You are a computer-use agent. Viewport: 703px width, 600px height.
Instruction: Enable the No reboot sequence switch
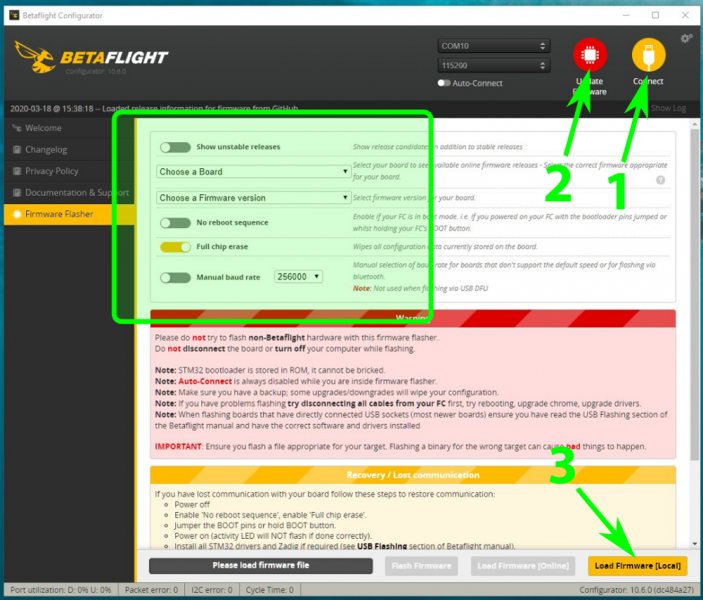(x=175, y=222)
